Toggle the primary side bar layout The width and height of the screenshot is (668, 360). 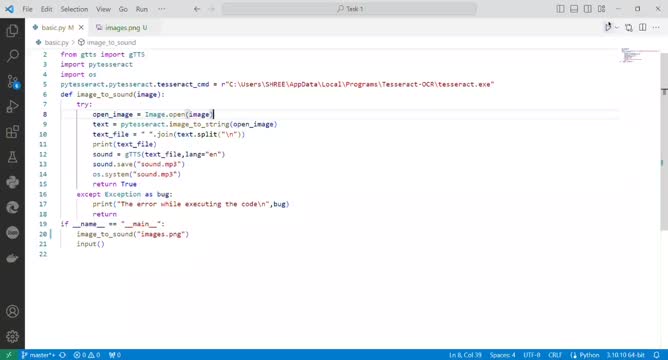click(x=560, y=9)
